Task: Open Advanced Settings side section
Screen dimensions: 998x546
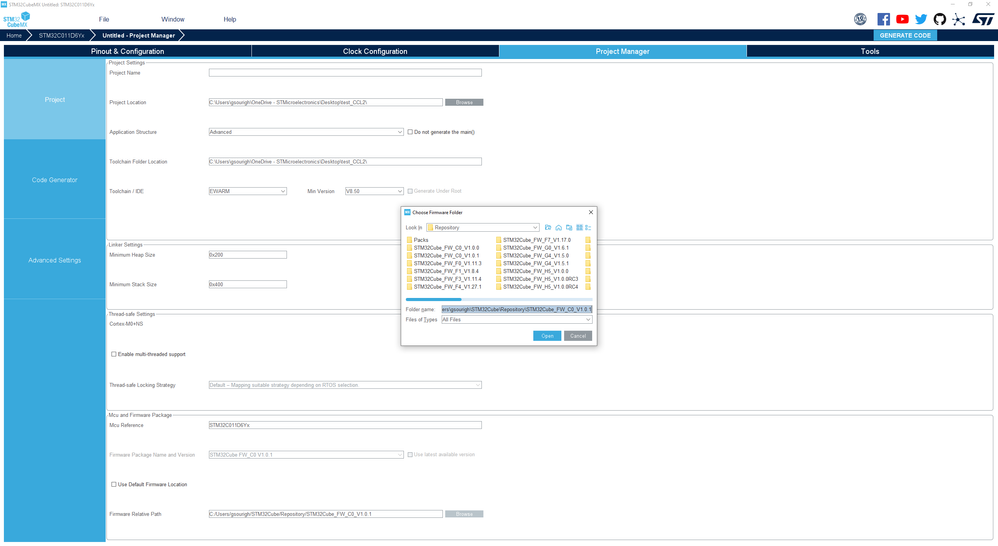Action: click(x=55, y=260)
